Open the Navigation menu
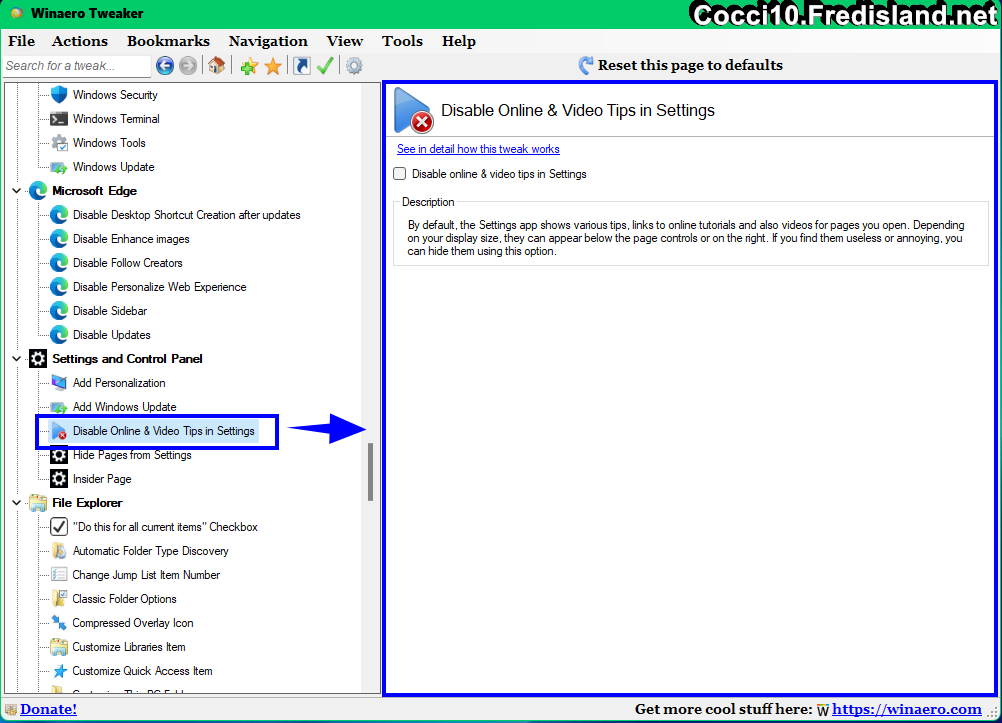Viewport: 1002px width, 723px height. click(268, 41)
